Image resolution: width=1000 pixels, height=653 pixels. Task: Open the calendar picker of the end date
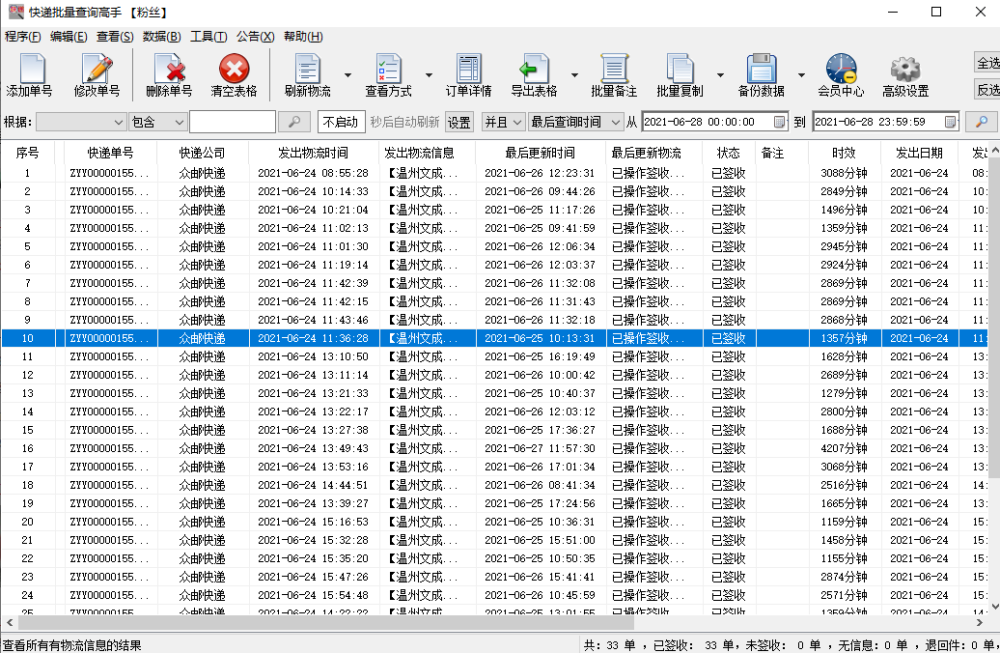(x=950, y=122)
